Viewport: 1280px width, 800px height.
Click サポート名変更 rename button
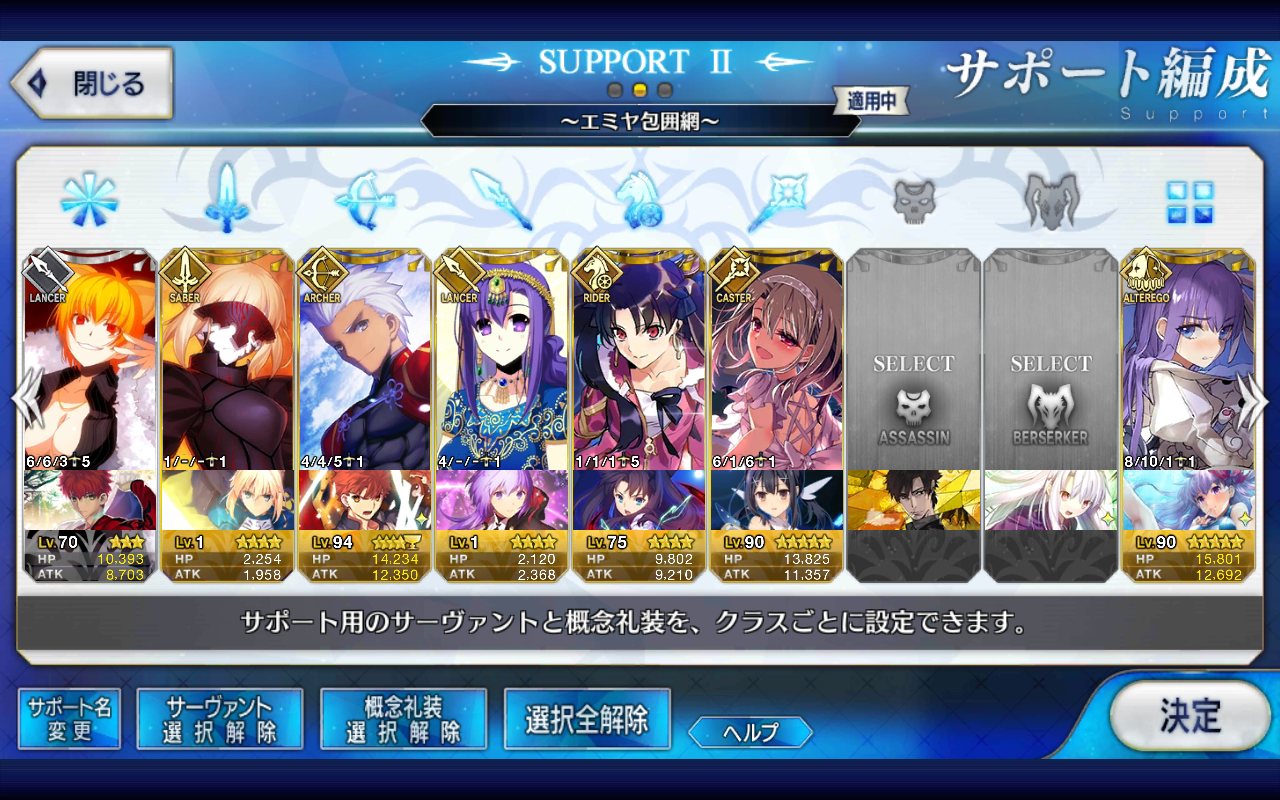point(69,718)
